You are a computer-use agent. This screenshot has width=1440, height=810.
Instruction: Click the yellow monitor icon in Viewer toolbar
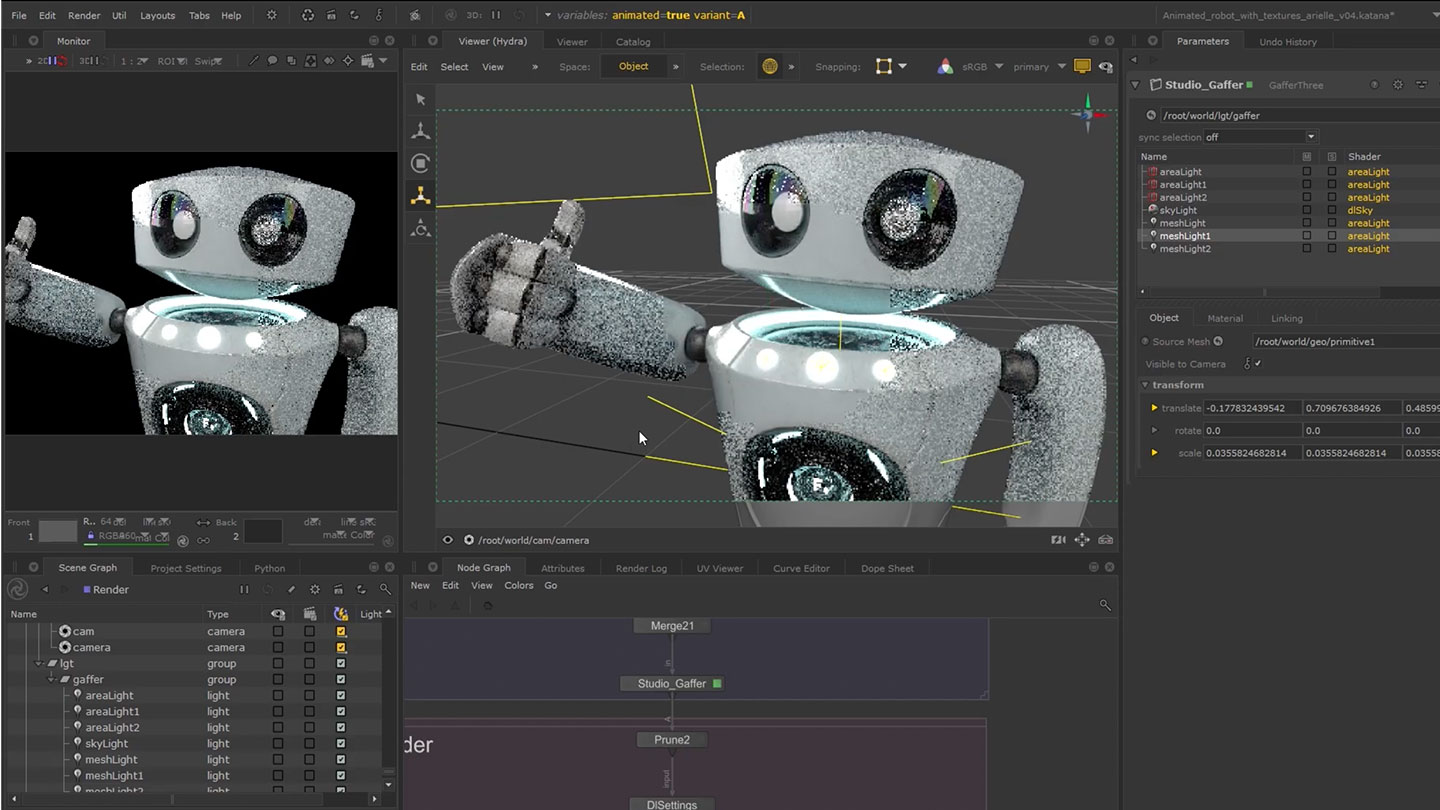[1081, 67]
